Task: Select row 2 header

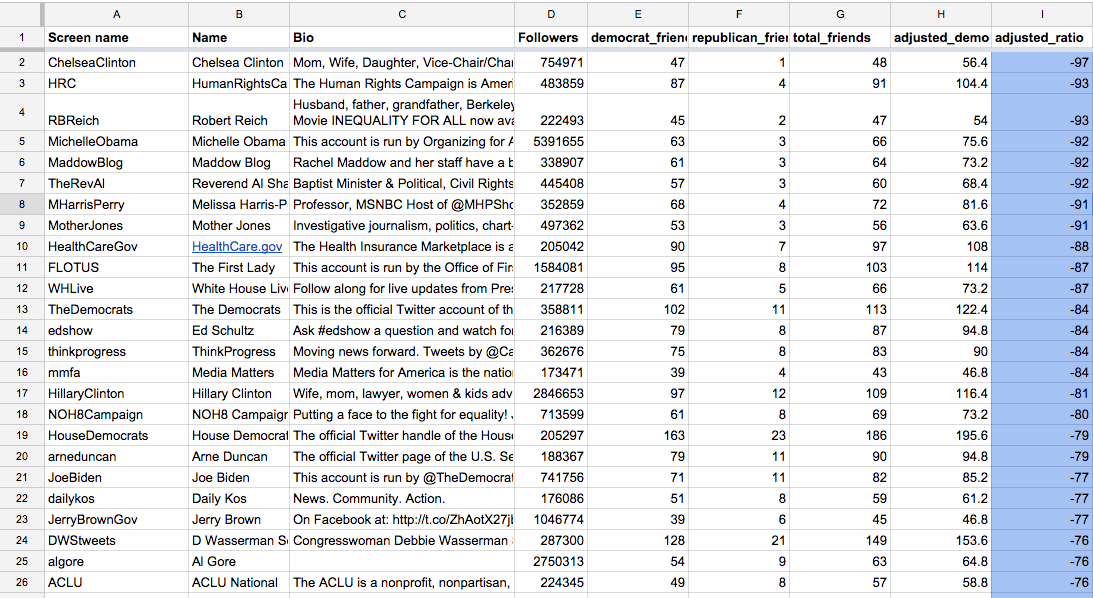Action: pos(22,63)
